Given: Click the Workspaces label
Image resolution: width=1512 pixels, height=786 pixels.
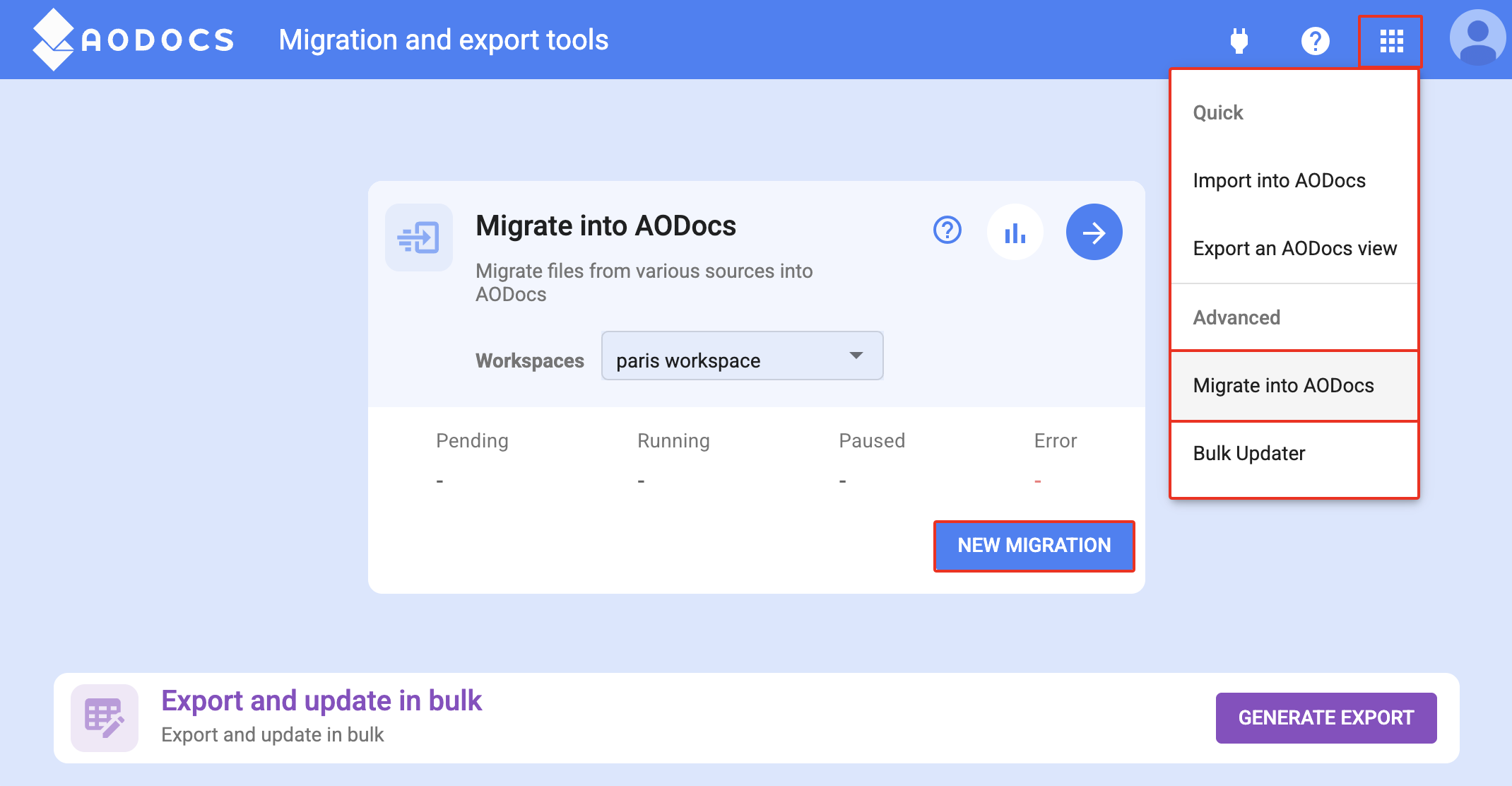Looking at the screenshot, I should (530, 360).
